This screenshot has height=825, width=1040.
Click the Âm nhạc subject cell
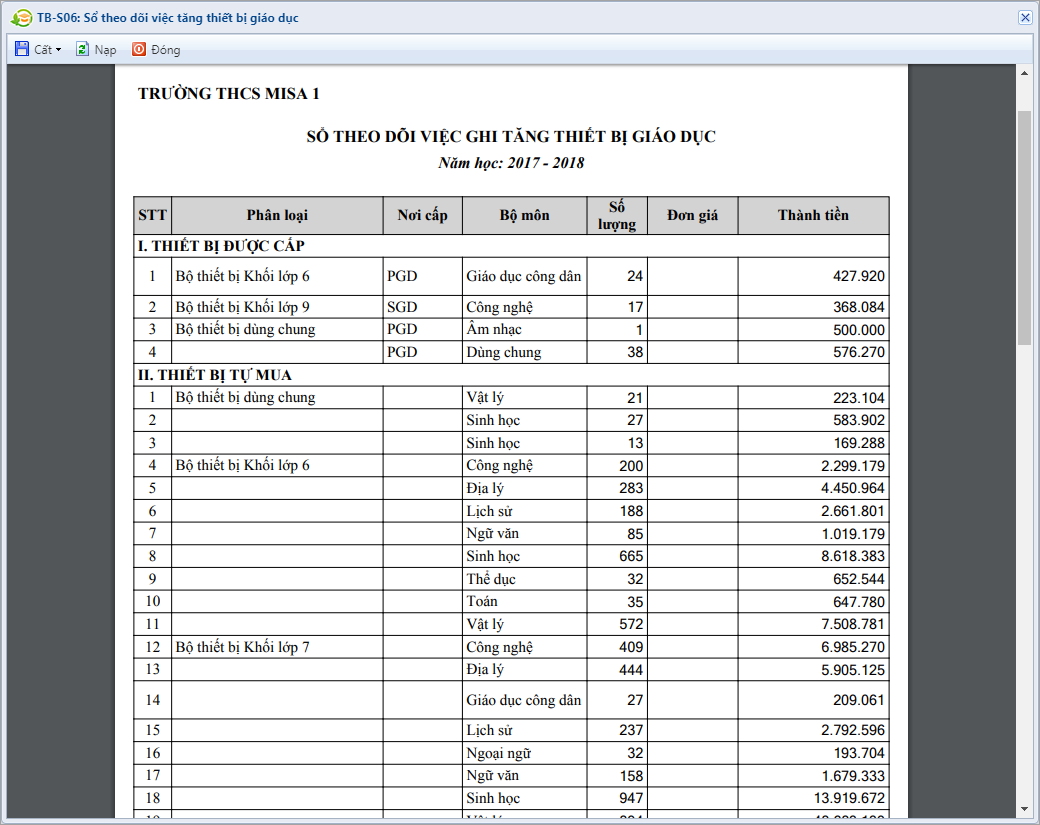coord(525,330)
